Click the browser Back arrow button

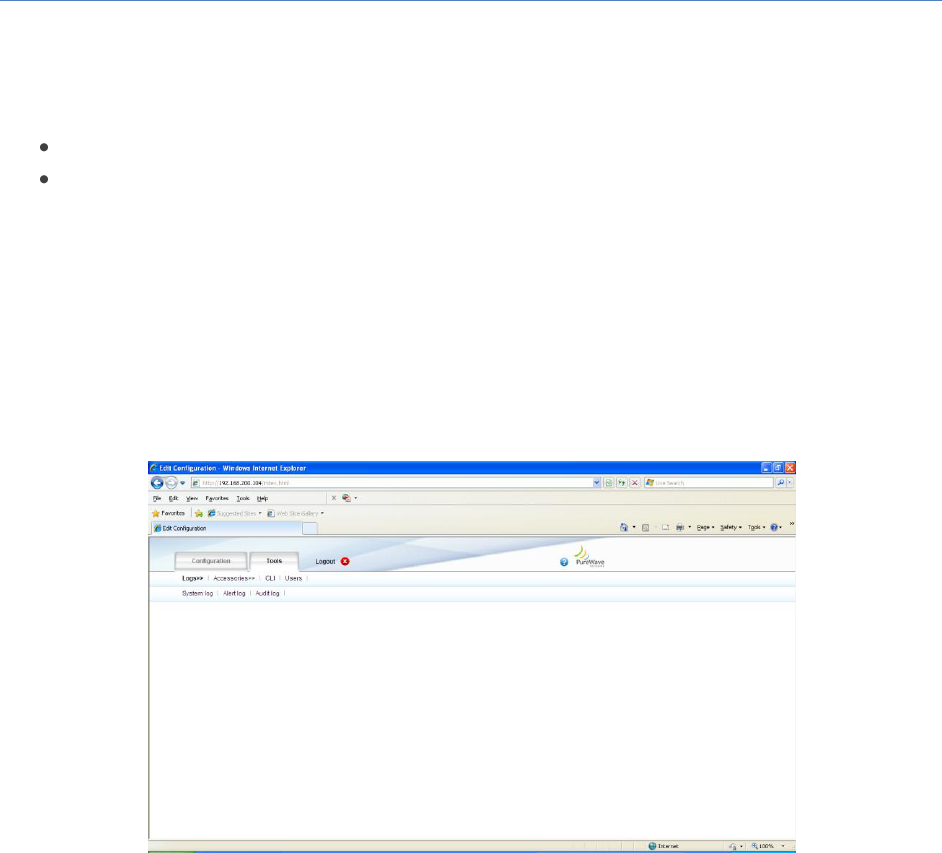coord(157,483)
